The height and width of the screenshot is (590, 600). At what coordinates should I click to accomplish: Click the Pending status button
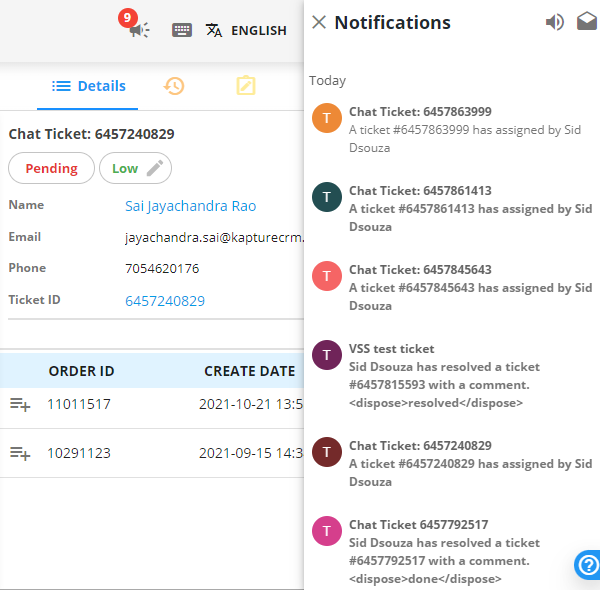point(51,168)
